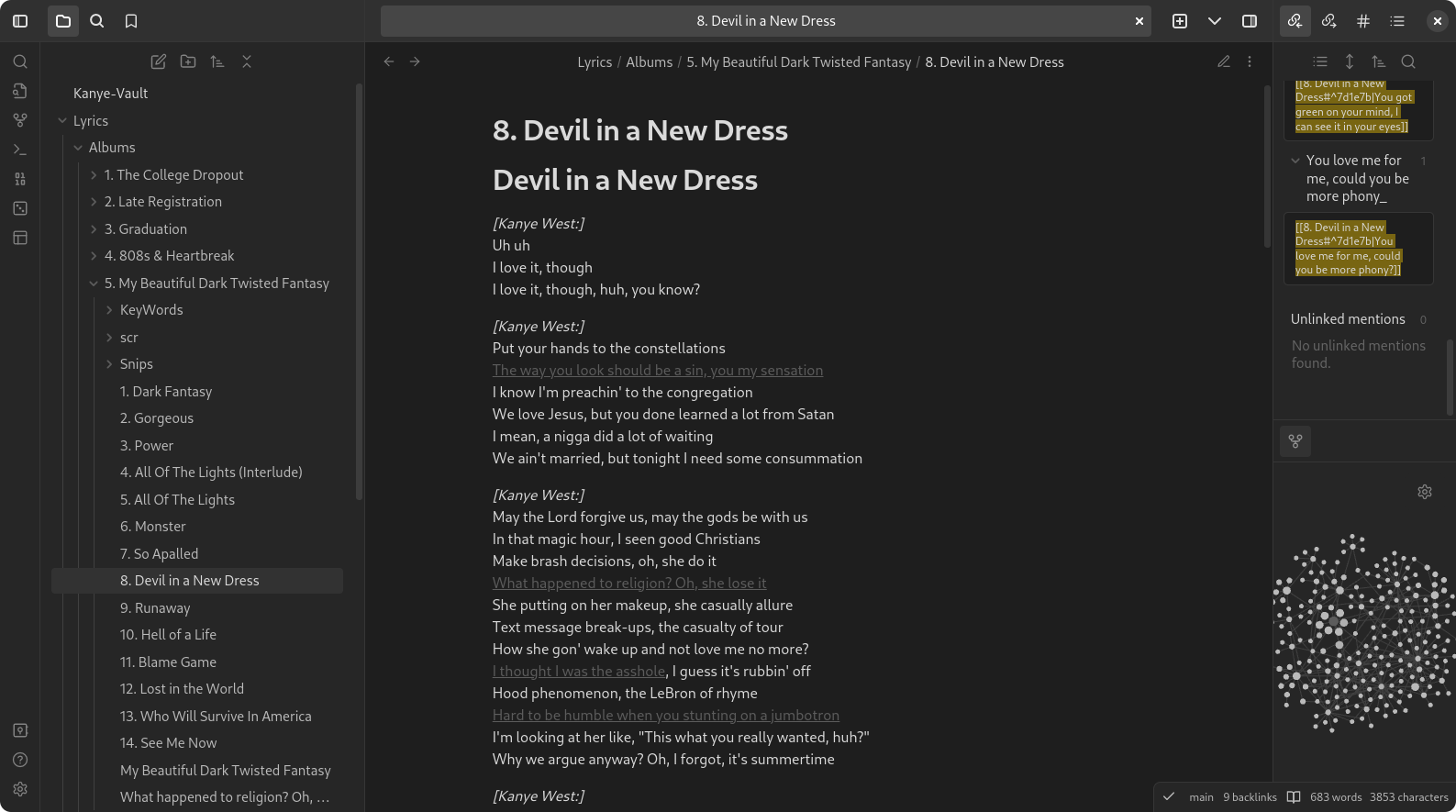Open vault settings gear
1456x812 pixels.
click(x=20, y=789)
